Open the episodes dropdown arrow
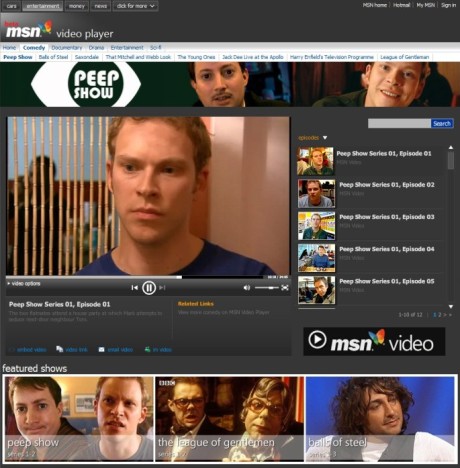Image resolution: width=460 pixels, height=468 pixels. 325,138
